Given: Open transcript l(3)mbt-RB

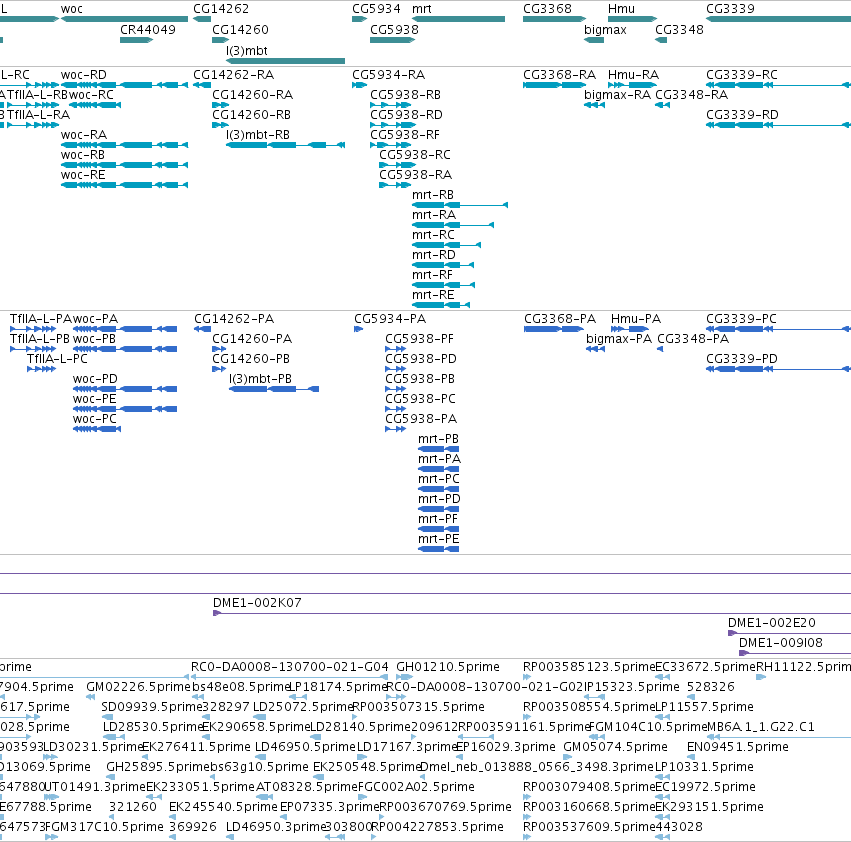Looking at the screenshot, I should click(258, 135).
